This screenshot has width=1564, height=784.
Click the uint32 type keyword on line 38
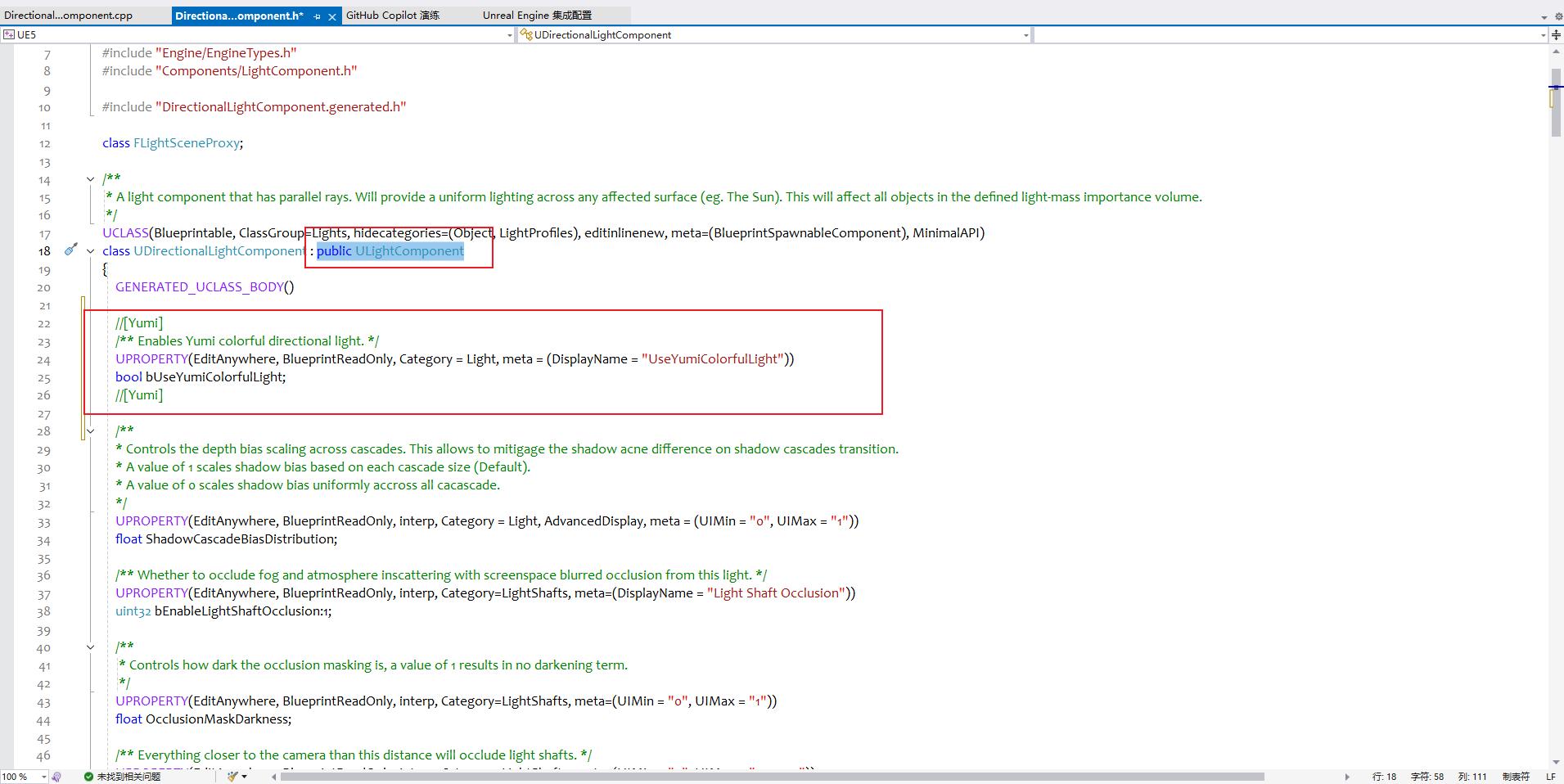click(x=133, y=611)
